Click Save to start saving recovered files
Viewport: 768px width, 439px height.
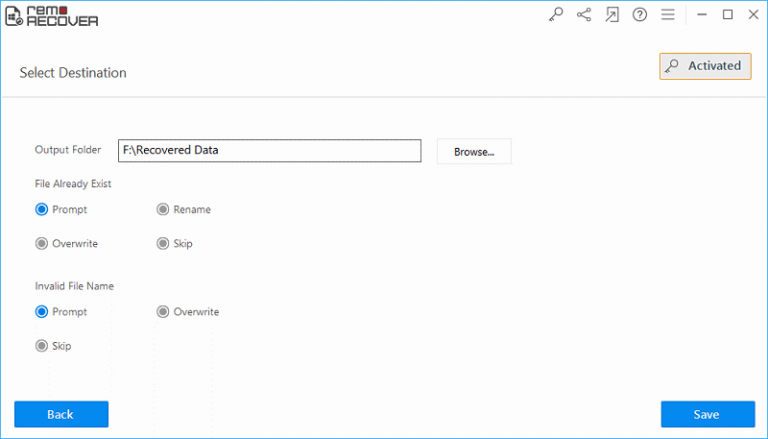click(707, 414)
